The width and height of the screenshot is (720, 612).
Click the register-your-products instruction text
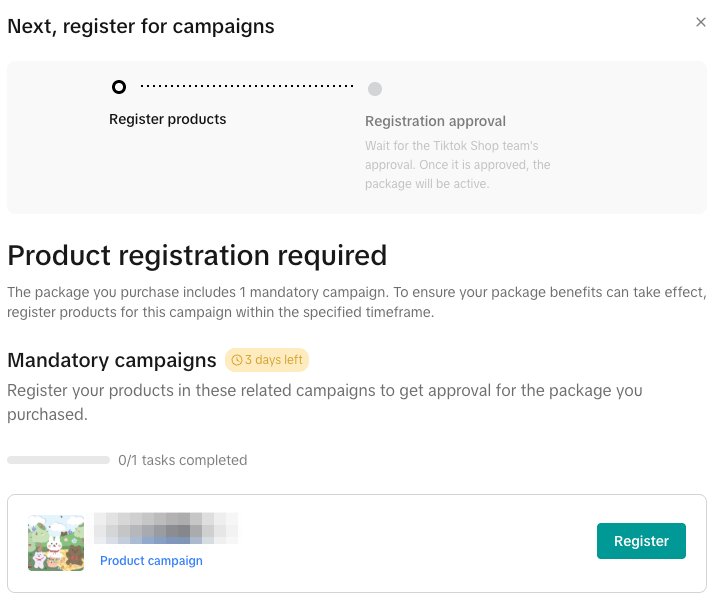coord(324,401)
